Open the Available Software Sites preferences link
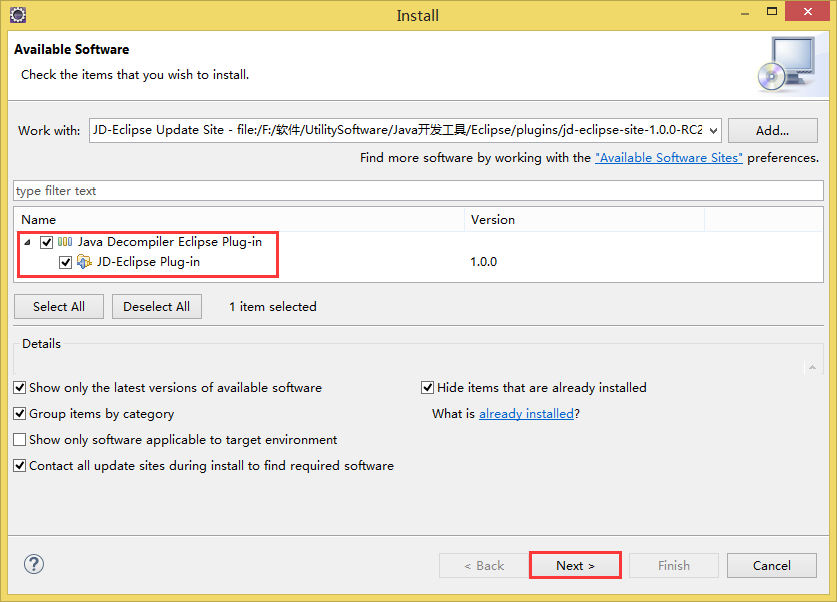This screenshot has width=837, height=602. [x=668, y=158]
